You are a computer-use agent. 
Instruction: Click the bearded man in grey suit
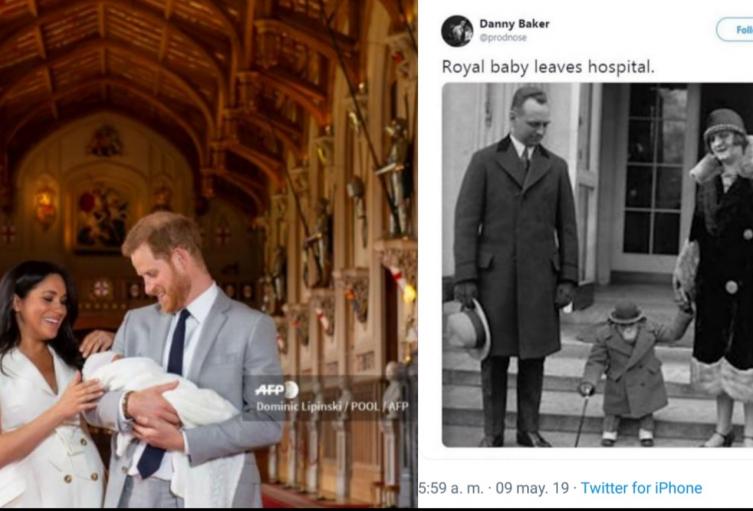(x=190, y=360)
